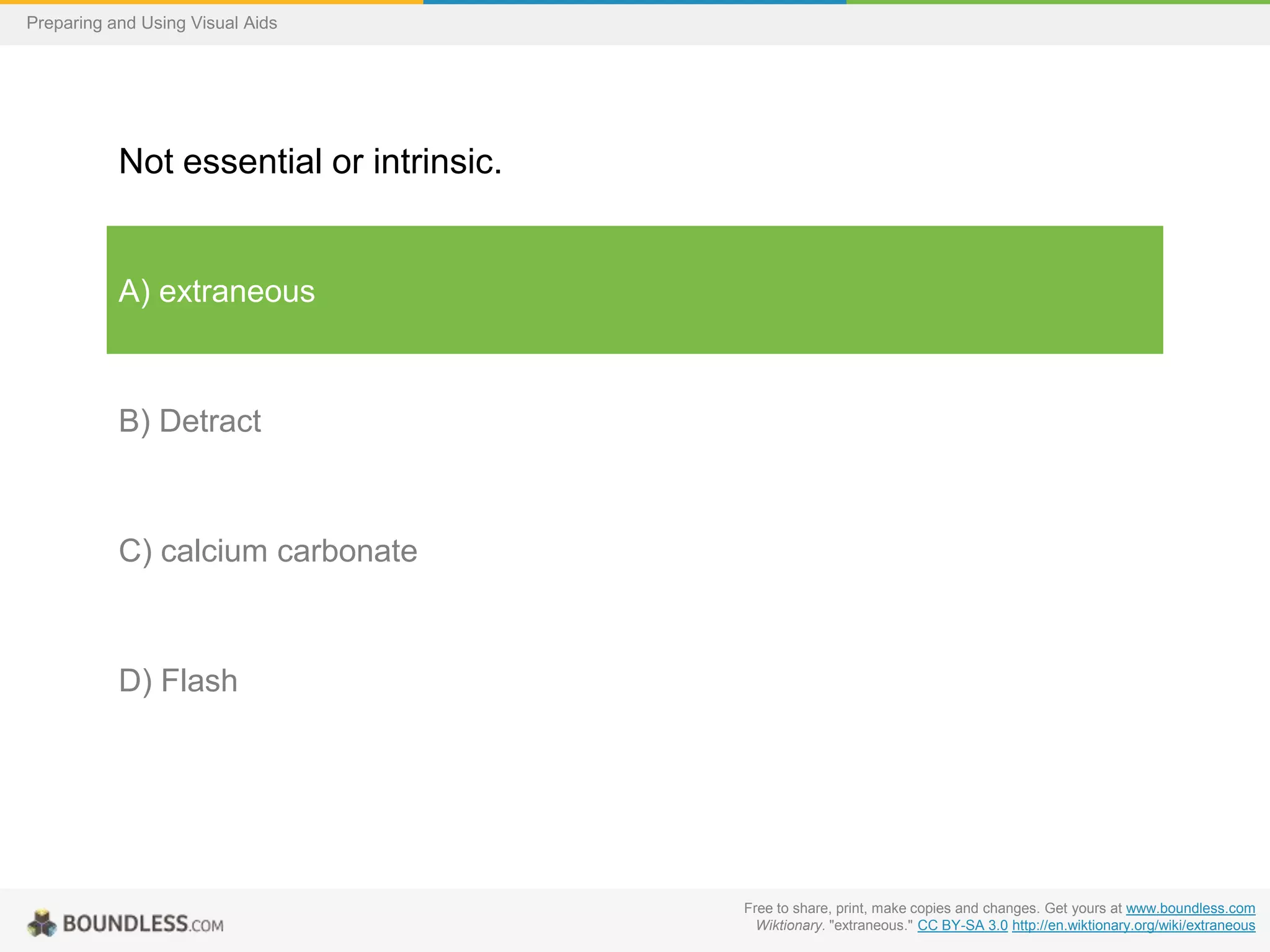
Task: Click the BOUNDLESS.COM wordmark text
Action: 143,924
